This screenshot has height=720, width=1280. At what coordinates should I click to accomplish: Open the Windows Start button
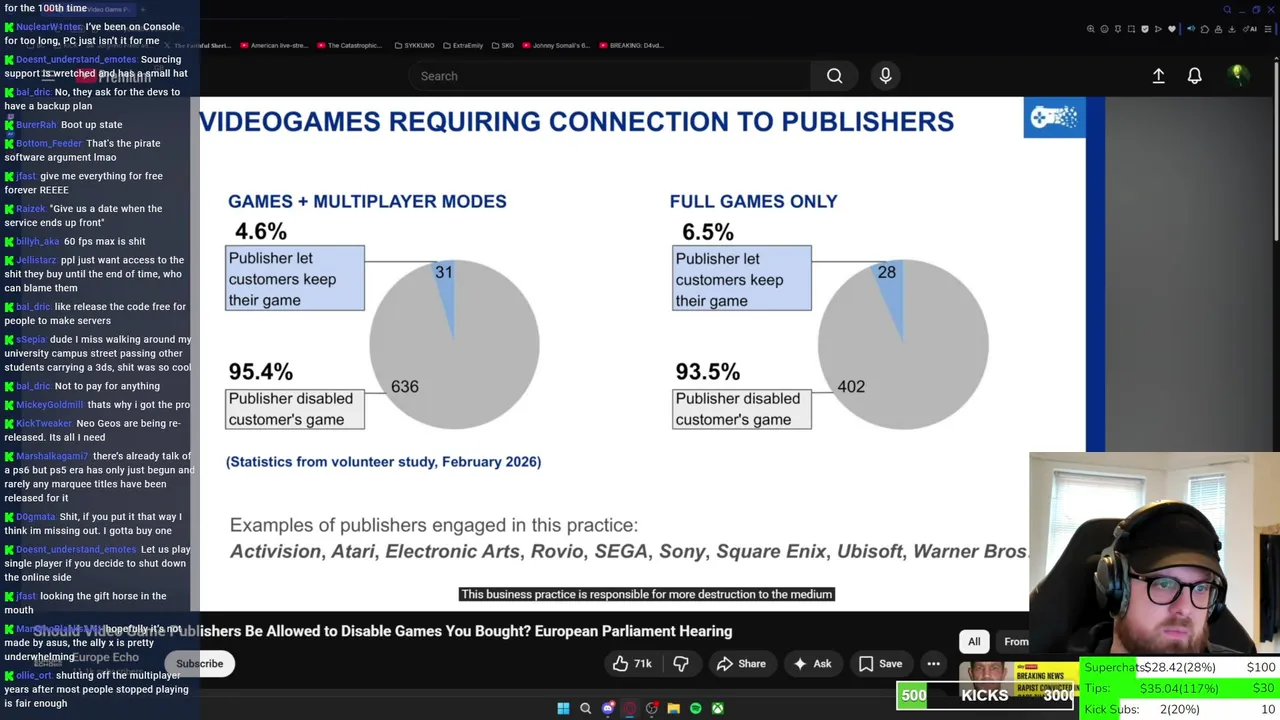563,708
